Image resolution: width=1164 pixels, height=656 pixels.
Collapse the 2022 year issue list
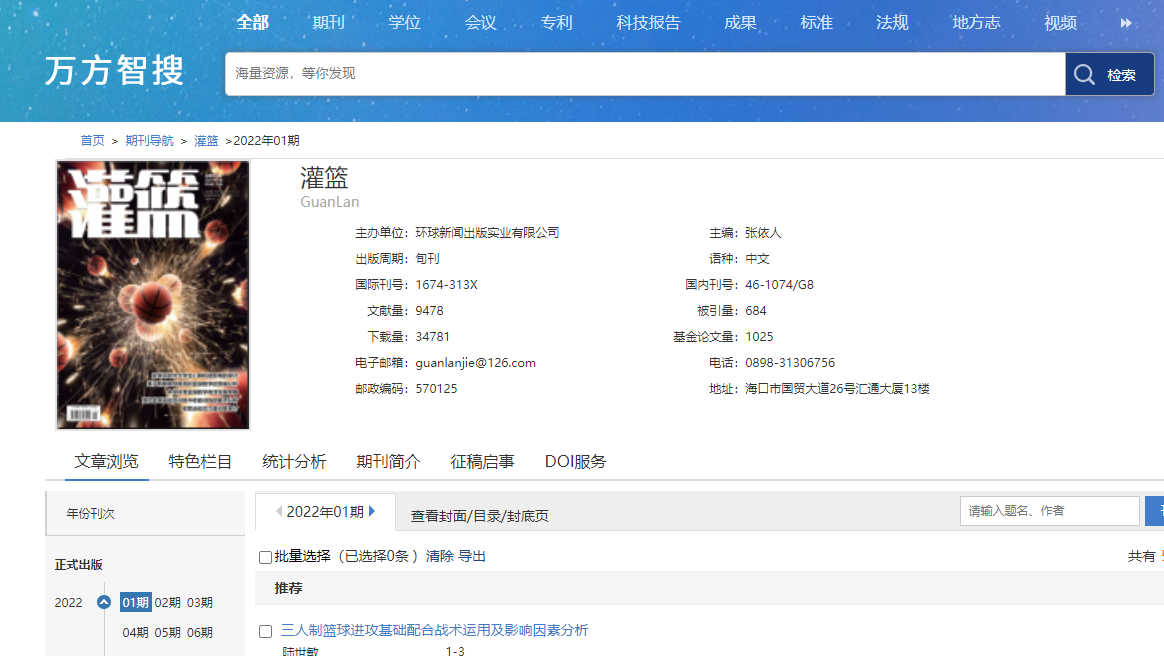(x=103, y=602)
